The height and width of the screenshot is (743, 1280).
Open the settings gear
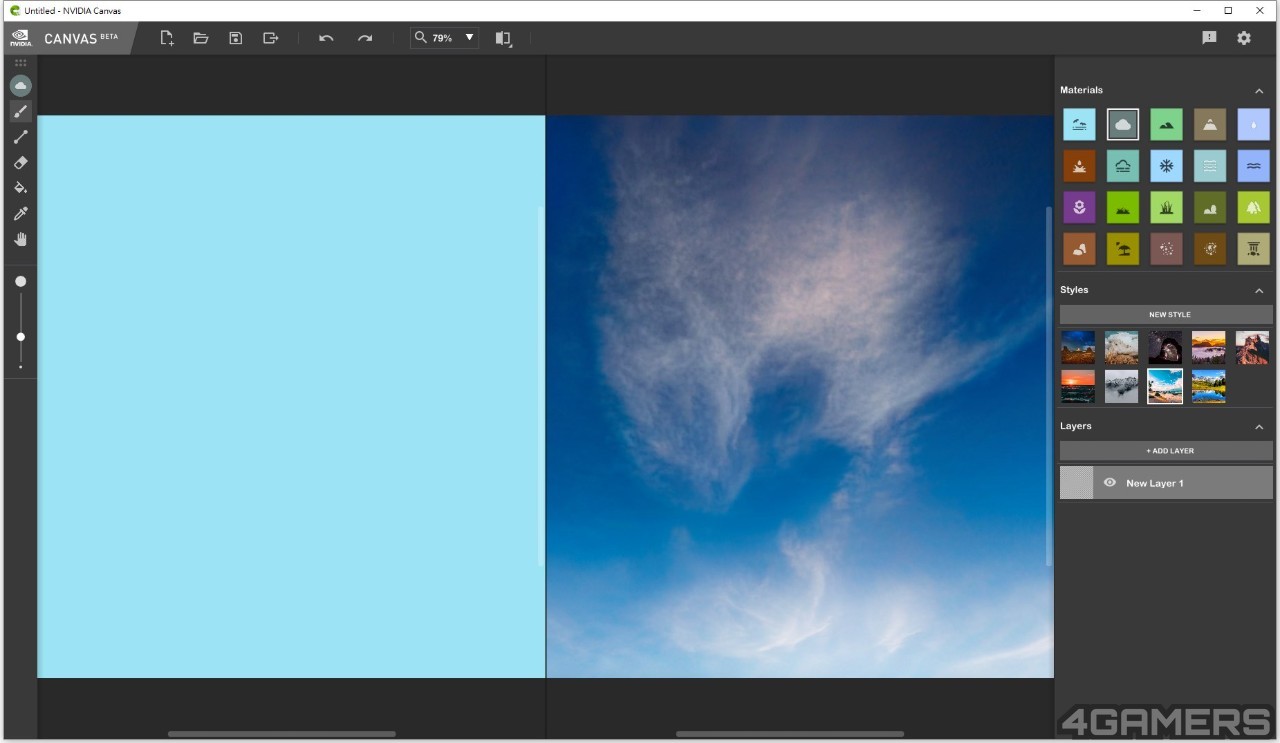(1244, 38)
